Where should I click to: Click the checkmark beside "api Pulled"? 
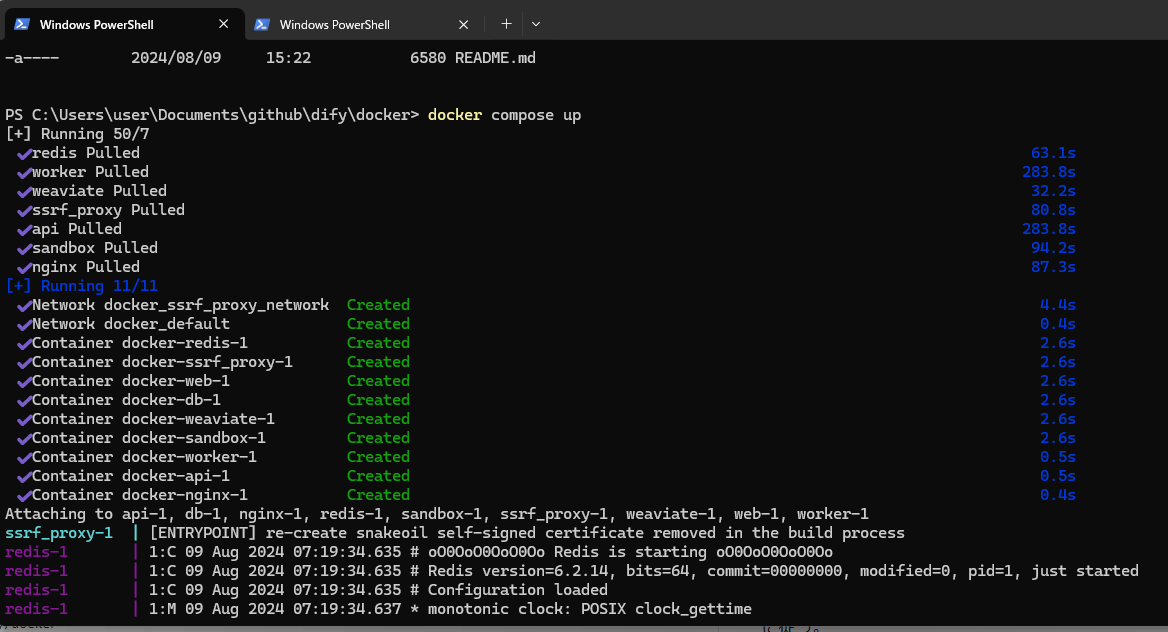(x=23, y=228)
